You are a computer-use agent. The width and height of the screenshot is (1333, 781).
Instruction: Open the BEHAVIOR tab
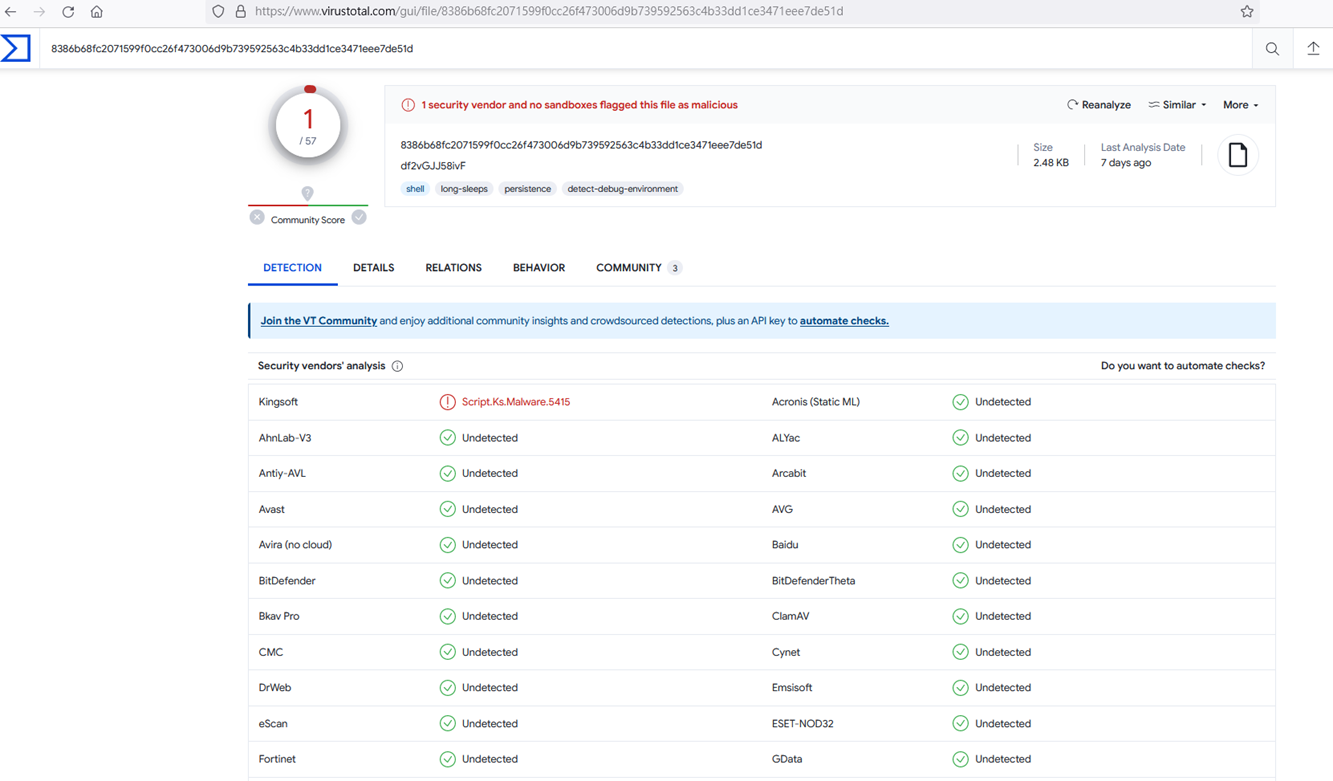tap(539, 268)
